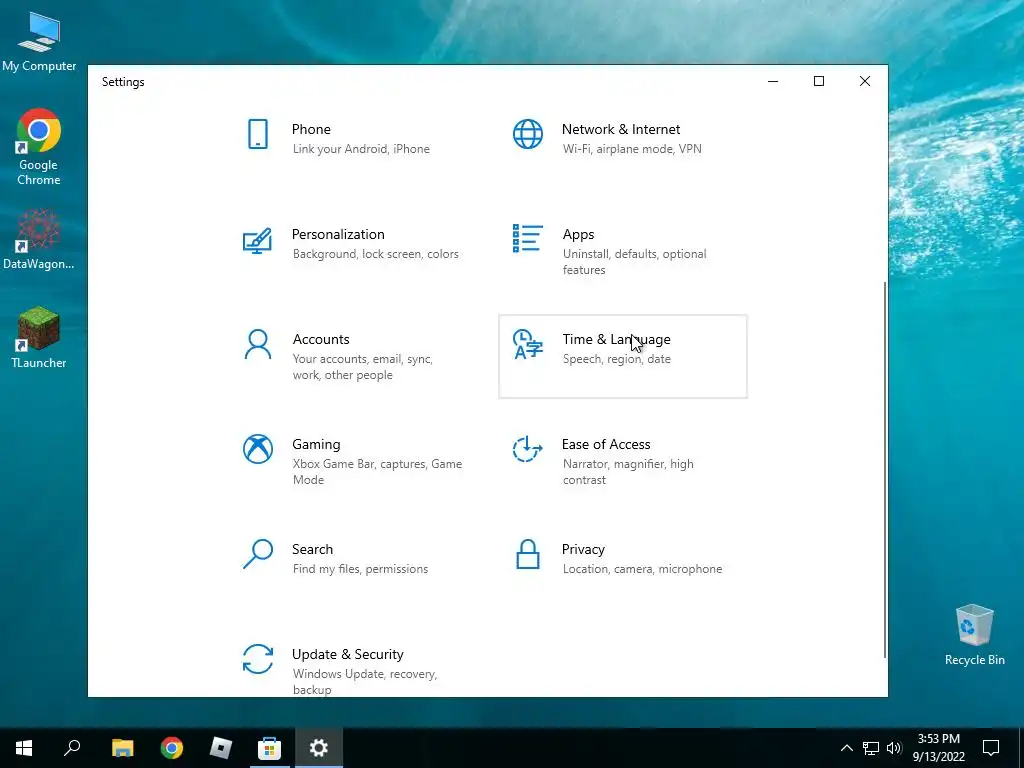Open Personalization heading
Viewport: 1024px width, 768px height.
click(338, 234)
